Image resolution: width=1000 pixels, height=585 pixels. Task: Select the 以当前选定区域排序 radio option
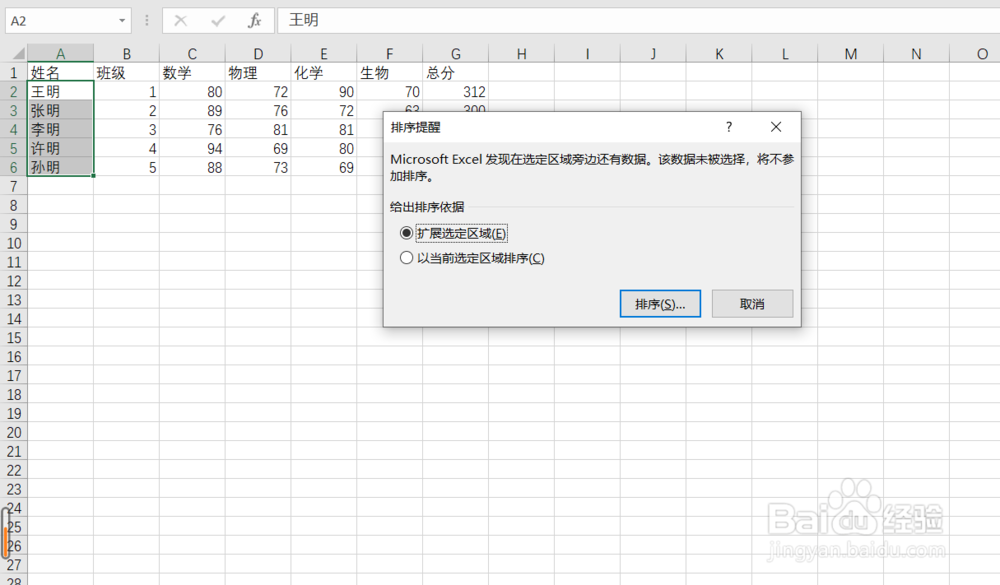coord(407,257)
